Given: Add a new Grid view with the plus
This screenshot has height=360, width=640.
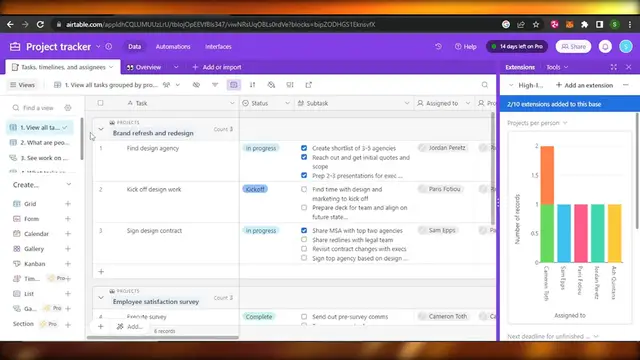Looking at the screenshot, I should [68, 204].
